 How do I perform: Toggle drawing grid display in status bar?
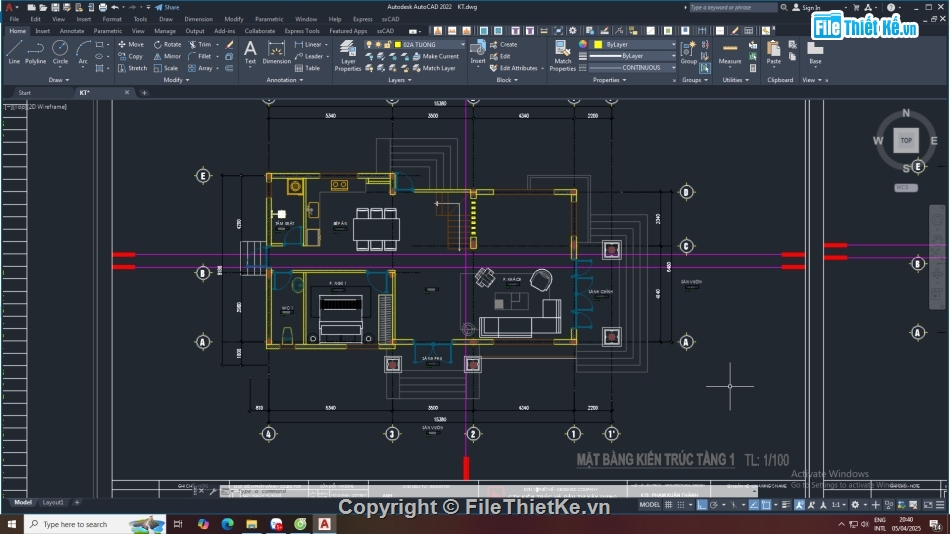669,505
